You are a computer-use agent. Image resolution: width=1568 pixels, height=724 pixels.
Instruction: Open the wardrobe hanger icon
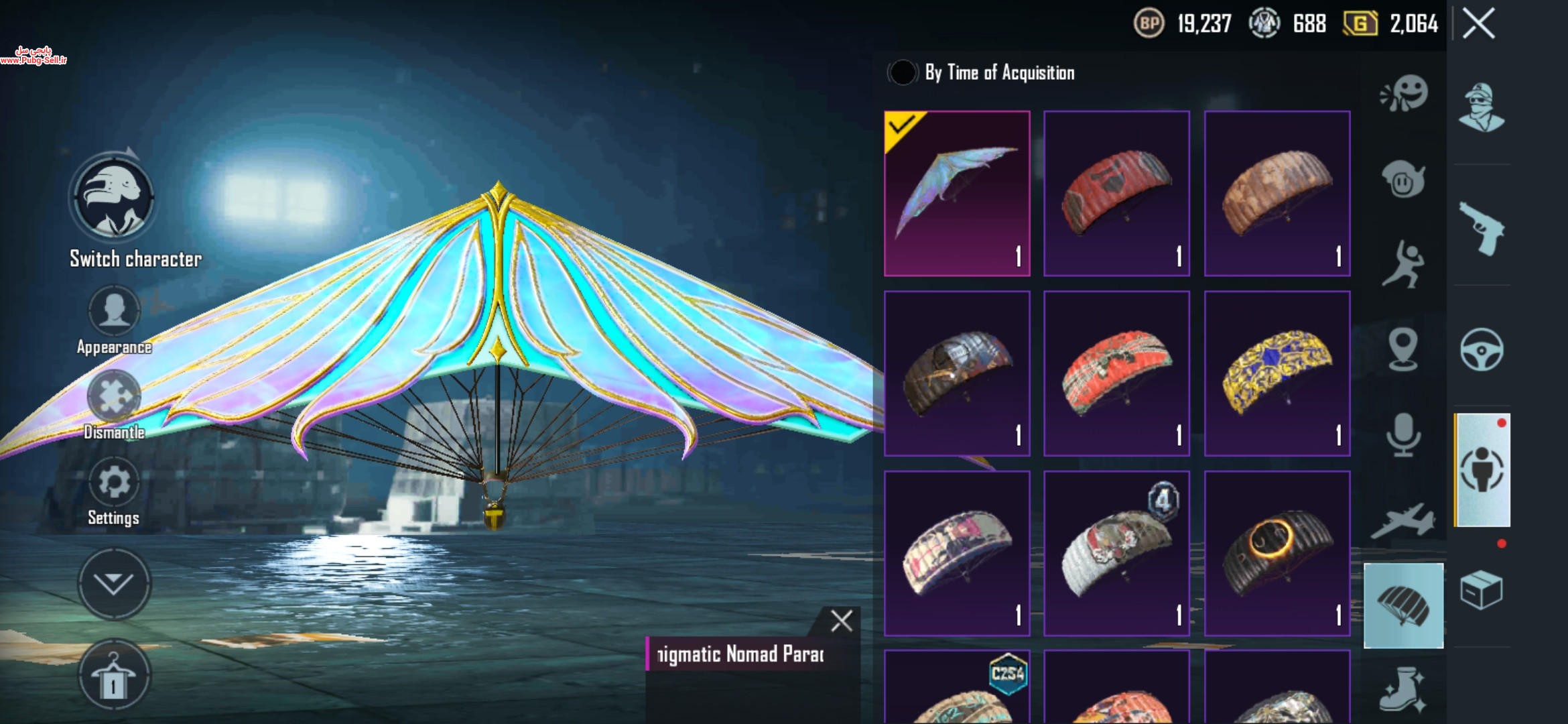[114, 675]
